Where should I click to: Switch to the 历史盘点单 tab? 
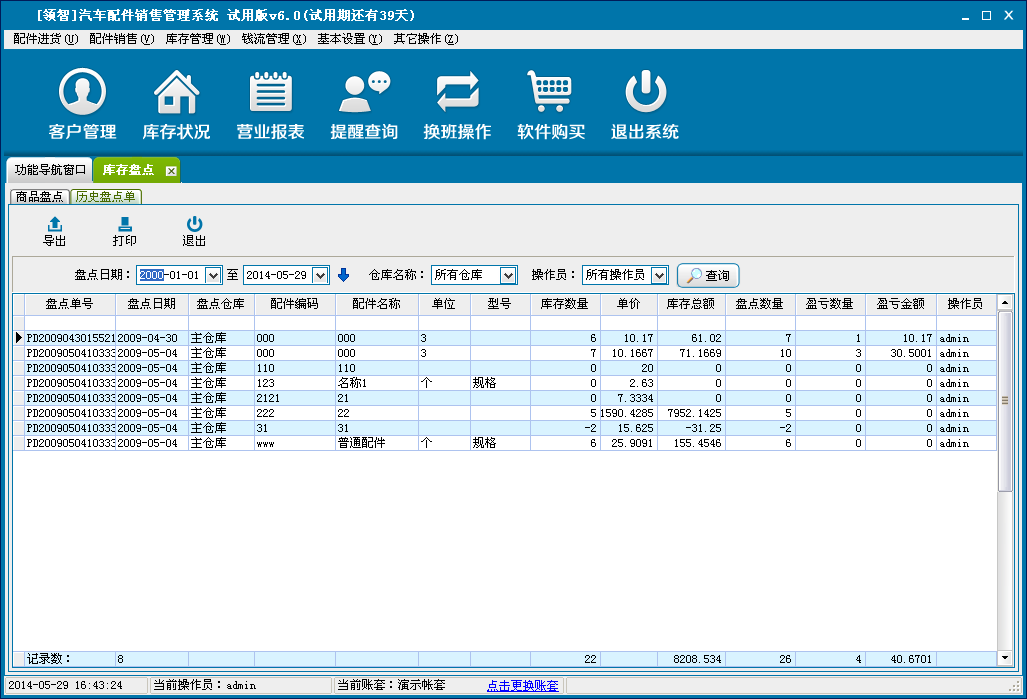click(107, 197)
